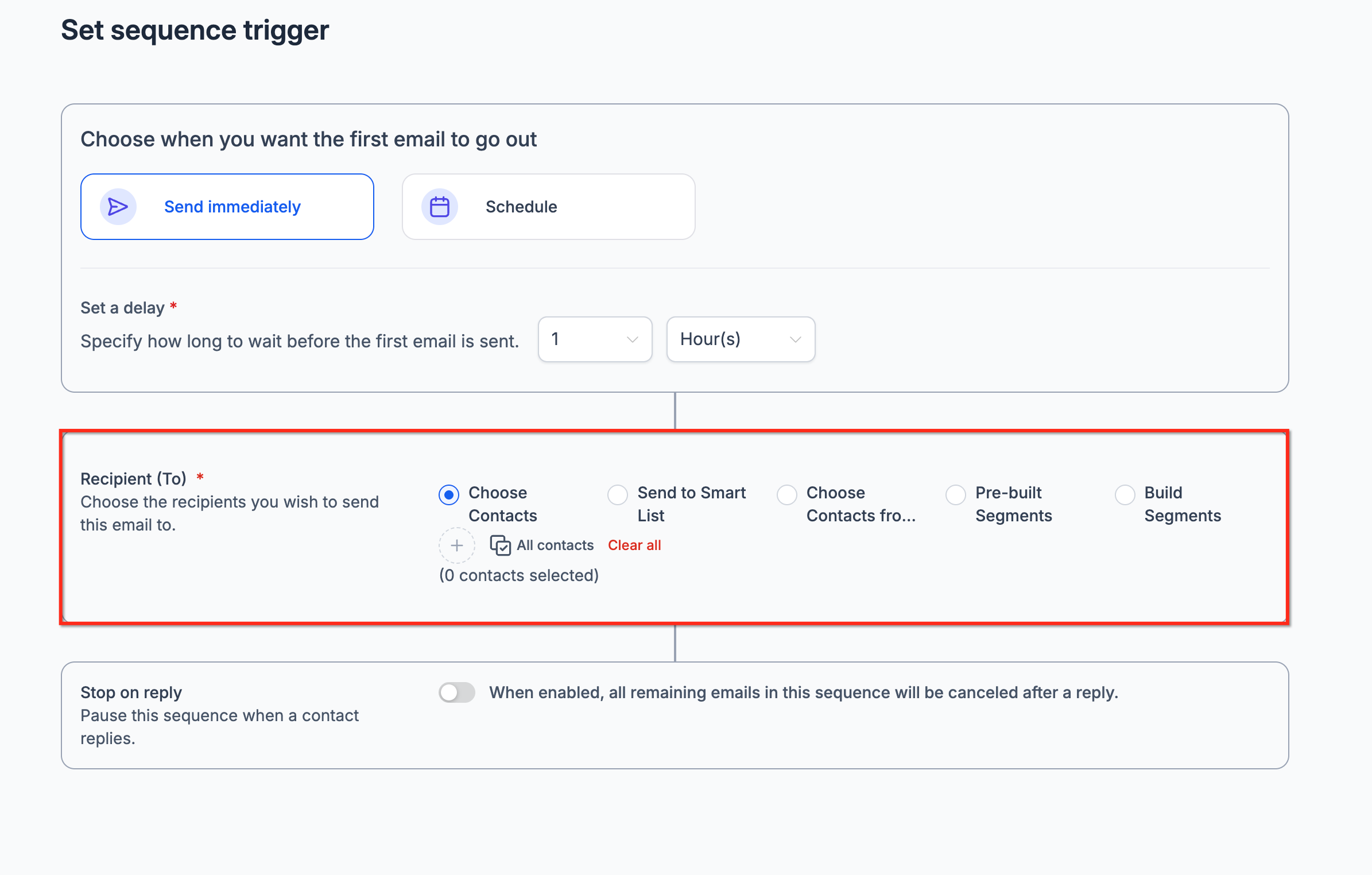Viewport: 1372px width, 875px height.
Task: Click the All contacts label
Action: (x=555, y=545)
